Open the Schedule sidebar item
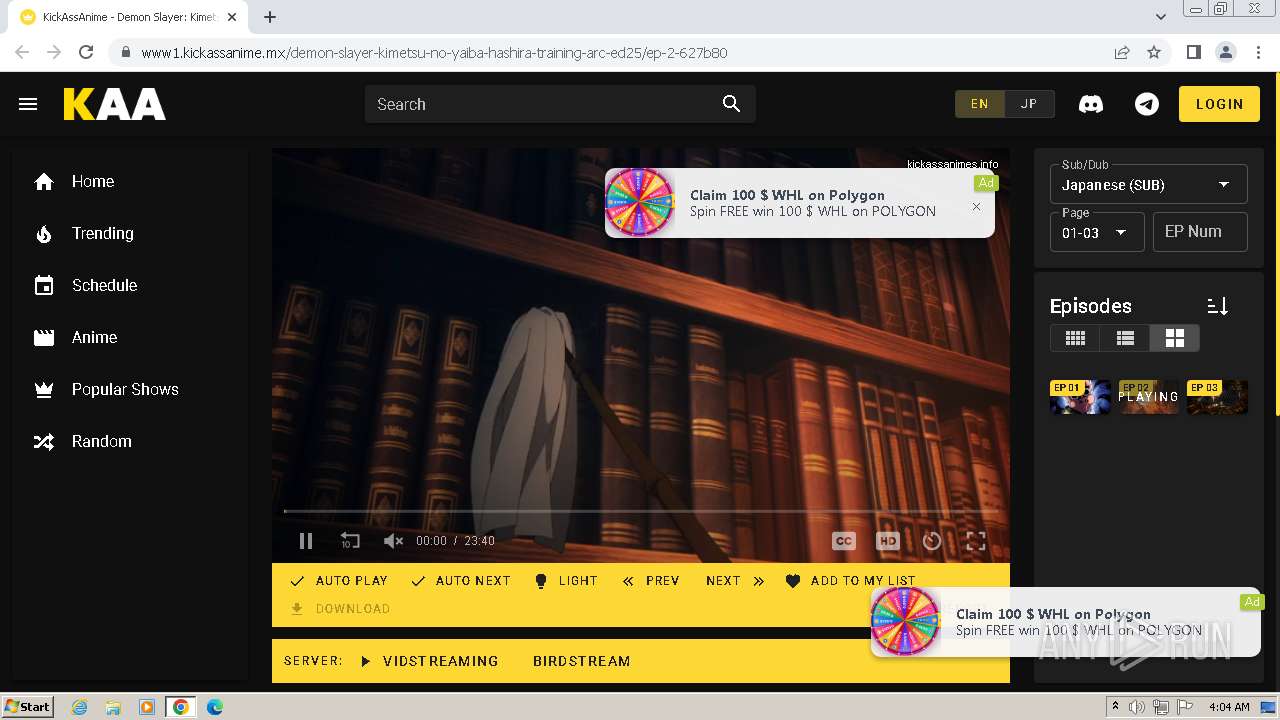 pos(130,285)
